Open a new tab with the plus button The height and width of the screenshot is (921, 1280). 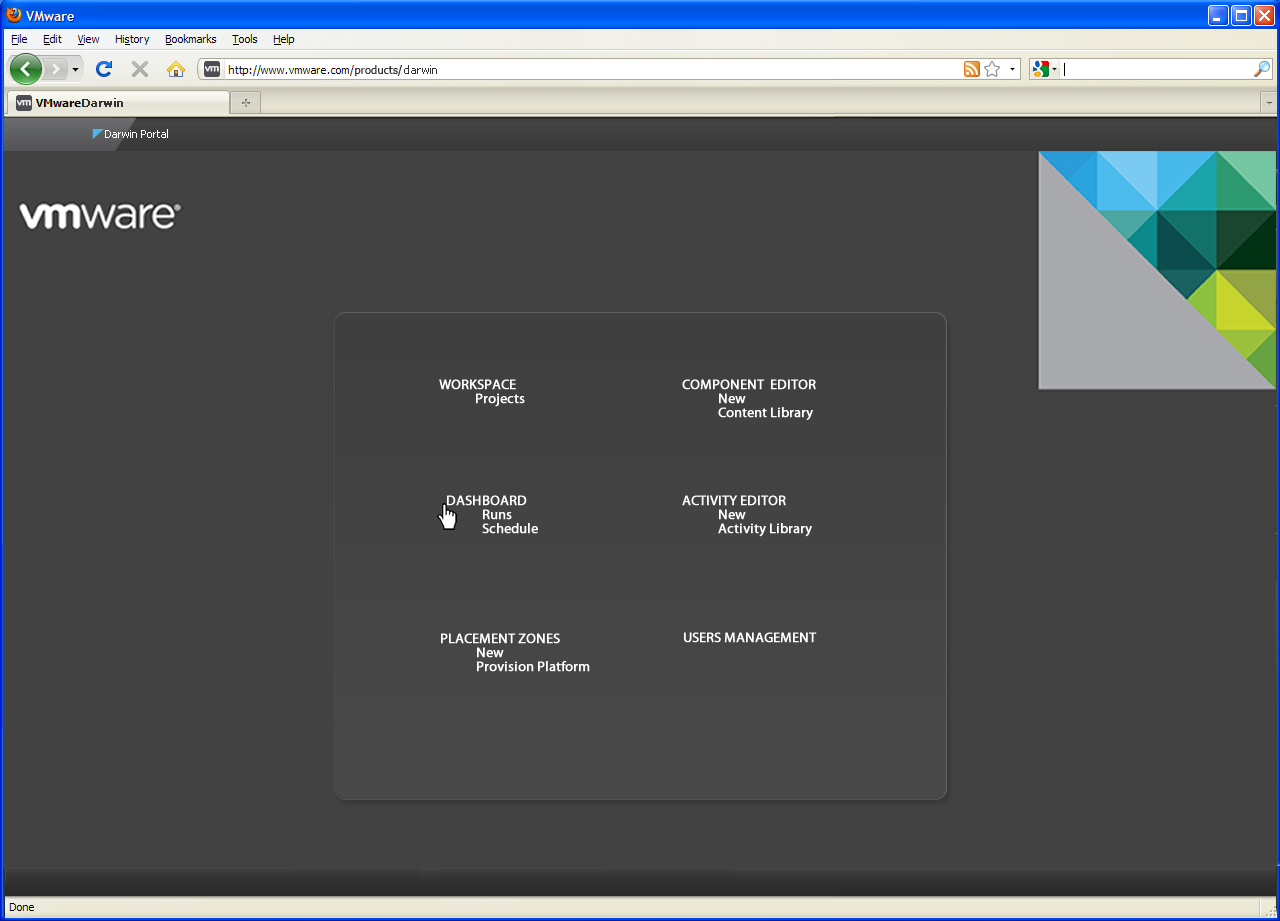click(x=246, y=102)
